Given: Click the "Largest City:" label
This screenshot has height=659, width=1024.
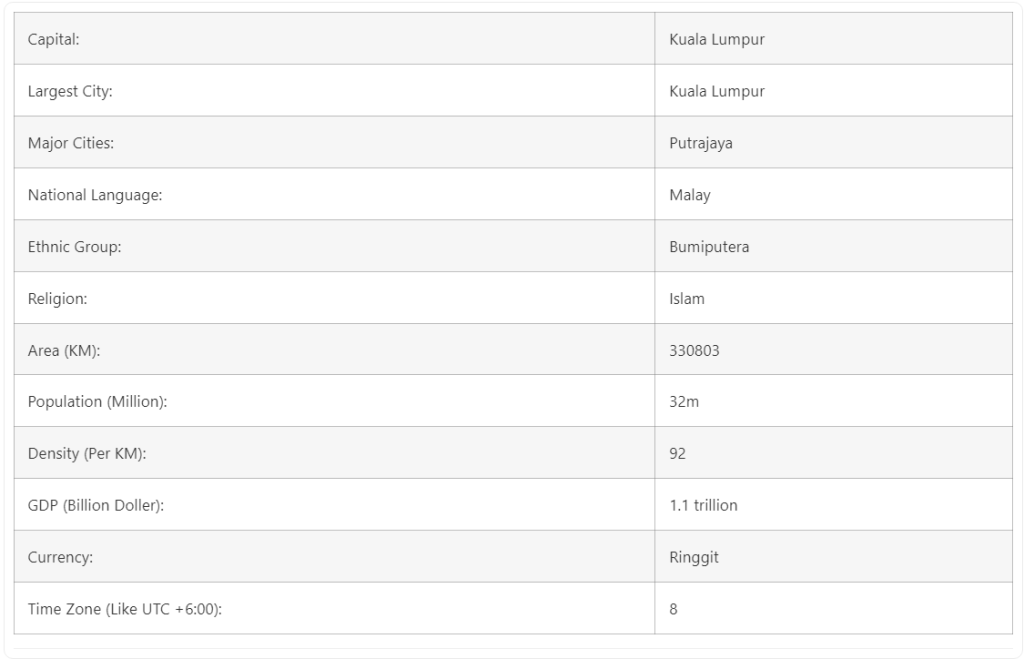Looking at the screenshot, I should (70, 91).
